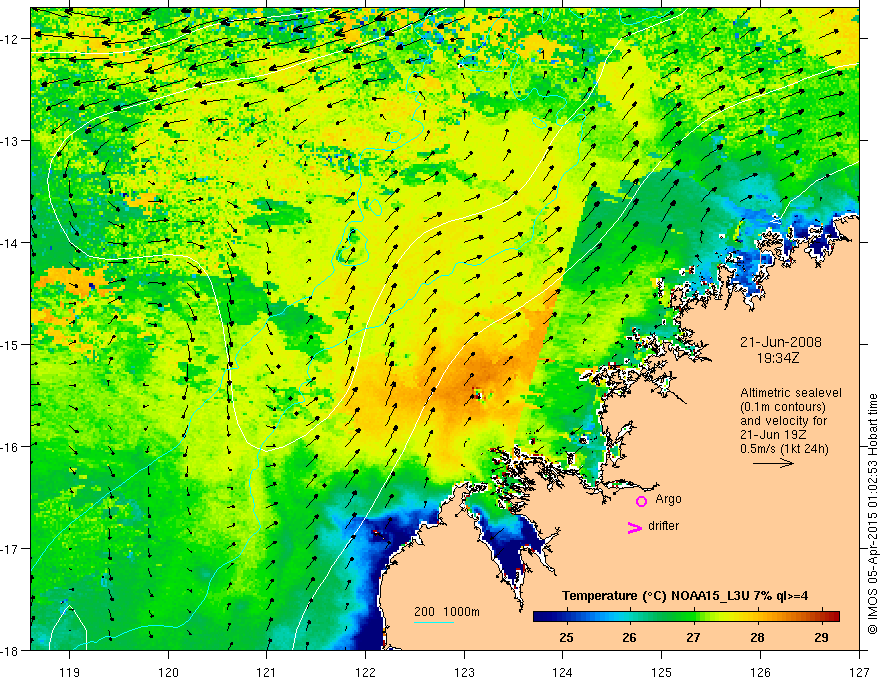Click the color bar label '26'
The height and width of the screenshot is (680, 880).
tap(630, 637)
